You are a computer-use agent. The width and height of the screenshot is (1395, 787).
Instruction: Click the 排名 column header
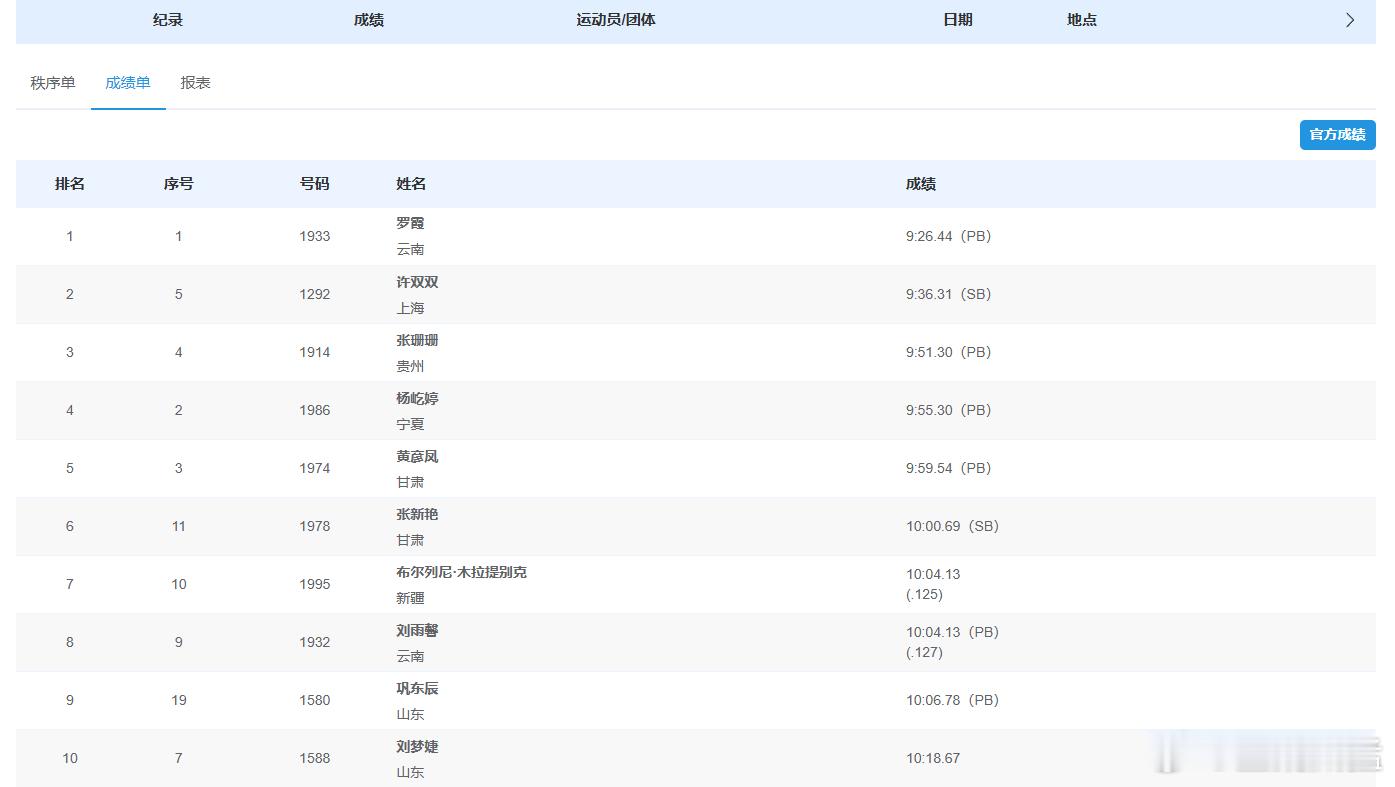pos(70,184)
